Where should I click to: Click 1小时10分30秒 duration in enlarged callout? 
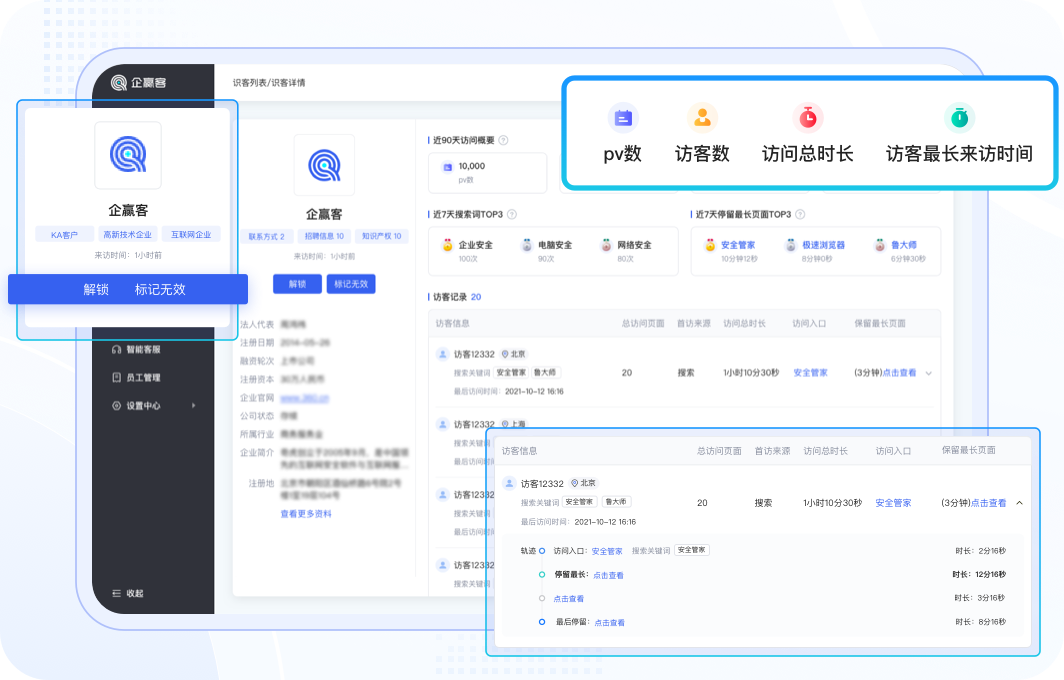point(833,503)
